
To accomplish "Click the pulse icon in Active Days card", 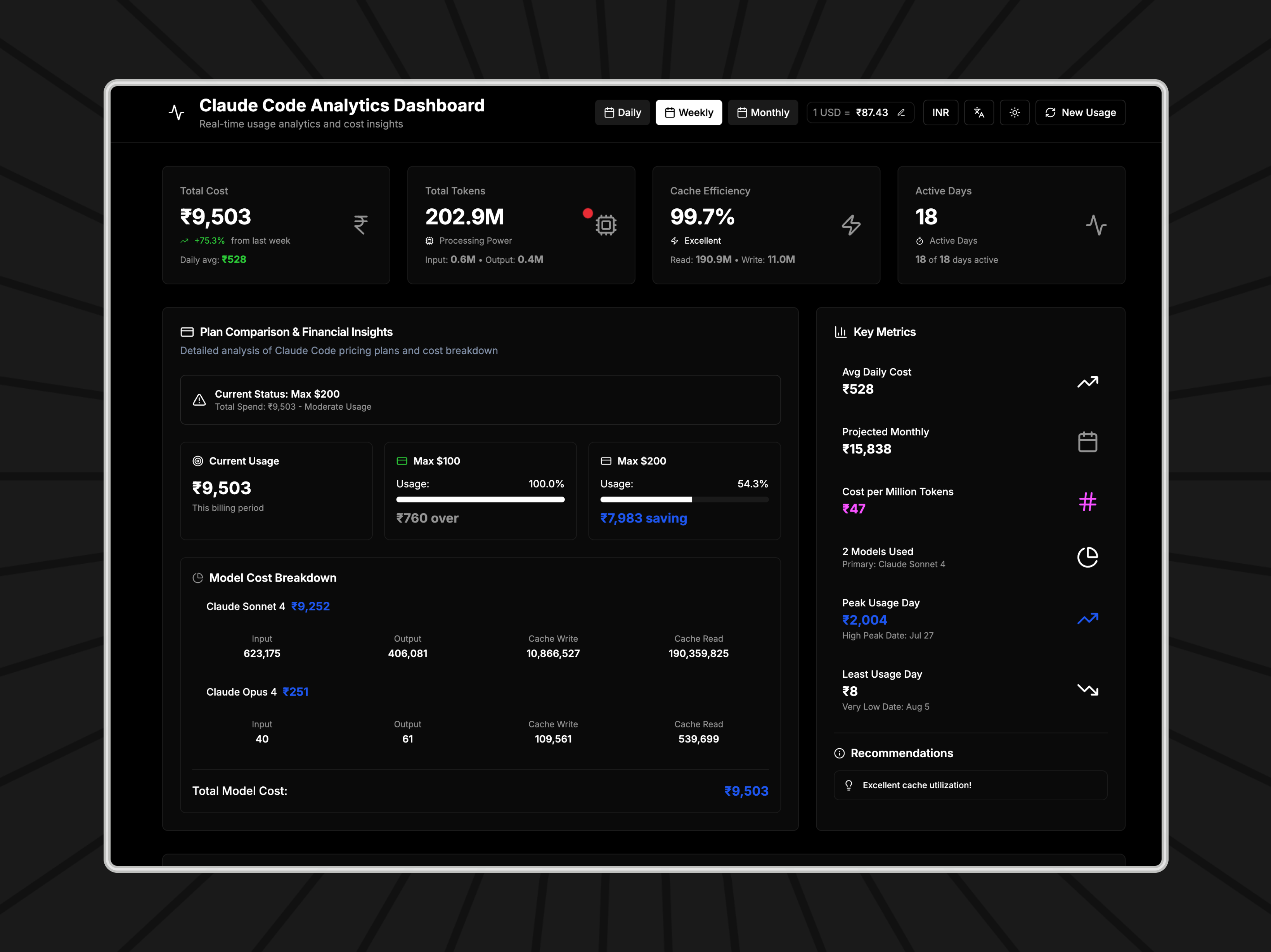I will [x=1096, y=225].
